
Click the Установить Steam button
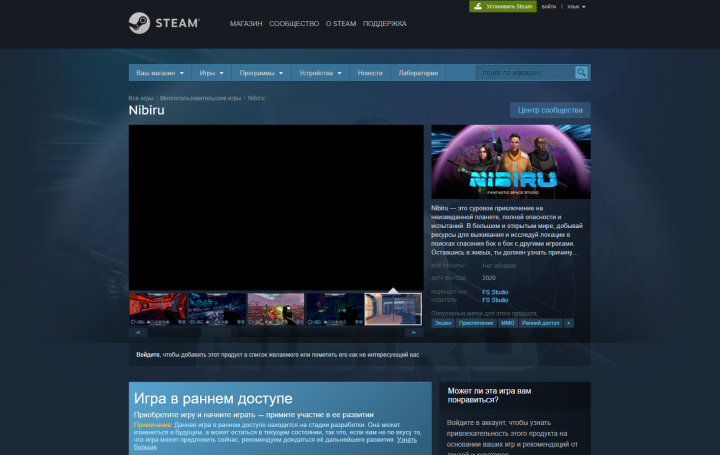(x=503, y=6)
